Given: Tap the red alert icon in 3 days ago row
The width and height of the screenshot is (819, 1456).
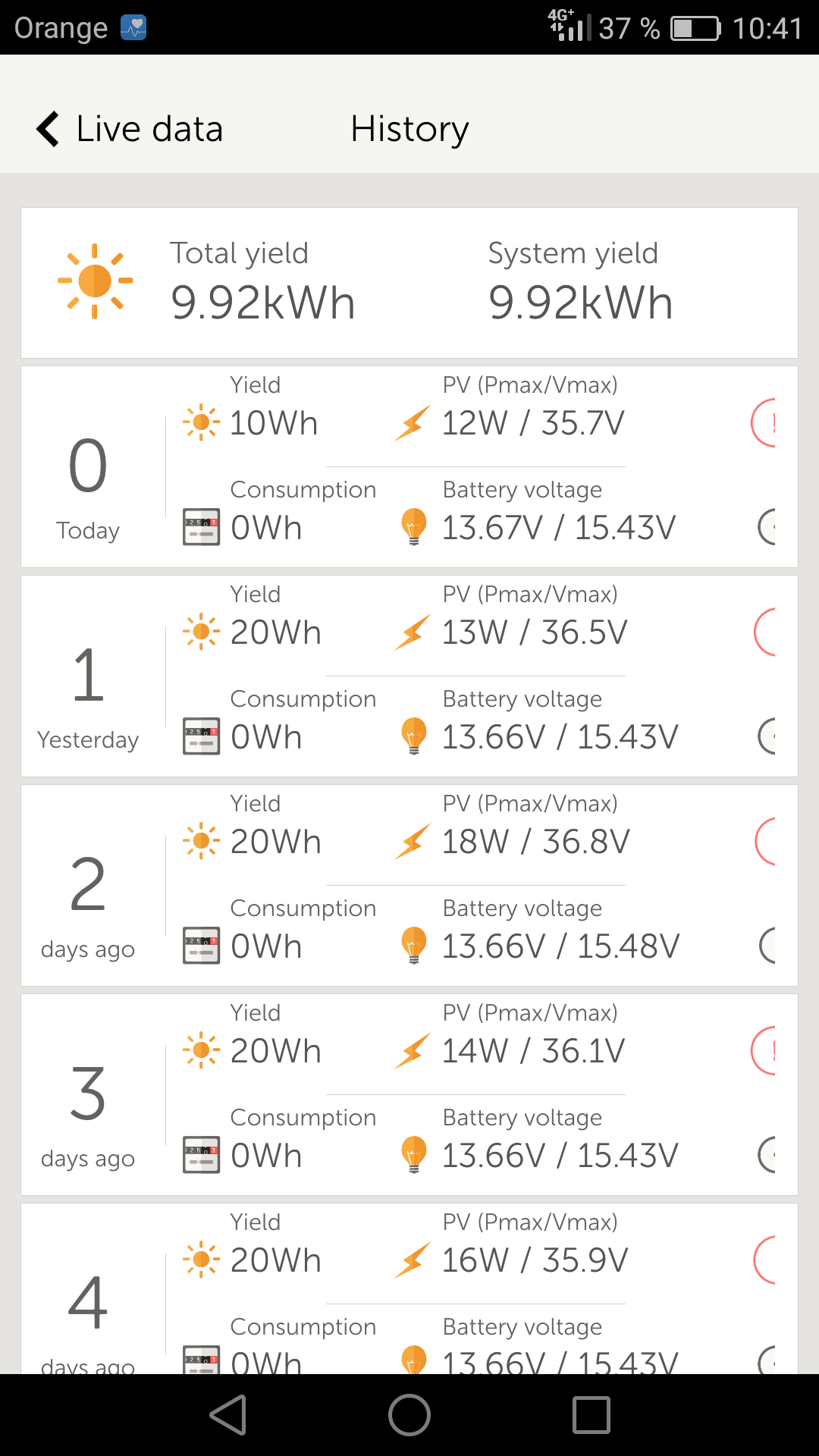Looking at the screenshot, I should tap(764, 1050).
